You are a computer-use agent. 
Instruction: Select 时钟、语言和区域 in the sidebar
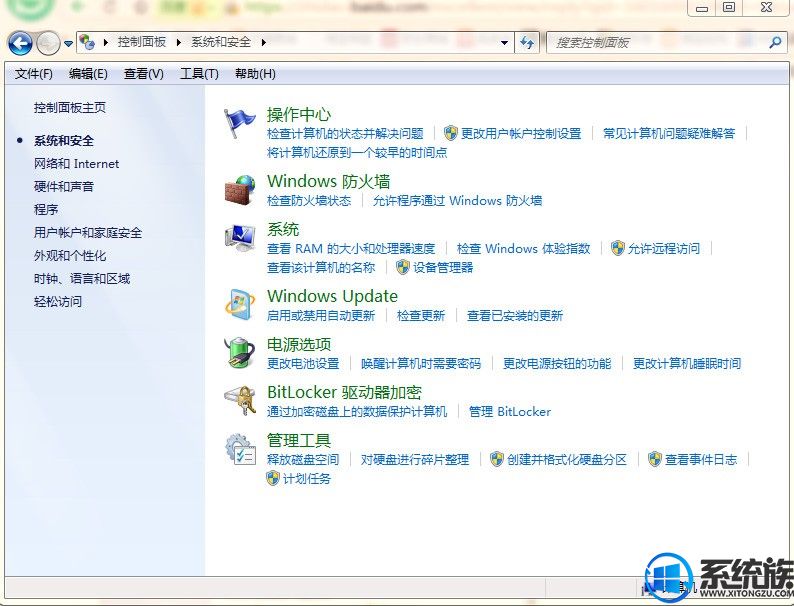(x=82, y=278)
